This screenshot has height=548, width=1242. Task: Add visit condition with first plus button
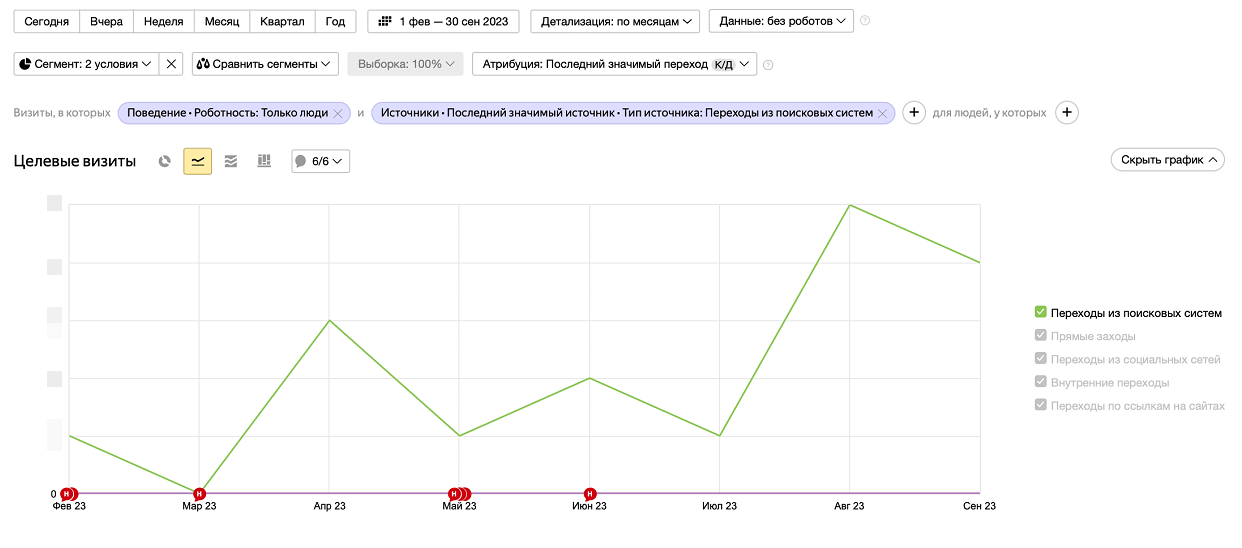[x=914, y=113]
